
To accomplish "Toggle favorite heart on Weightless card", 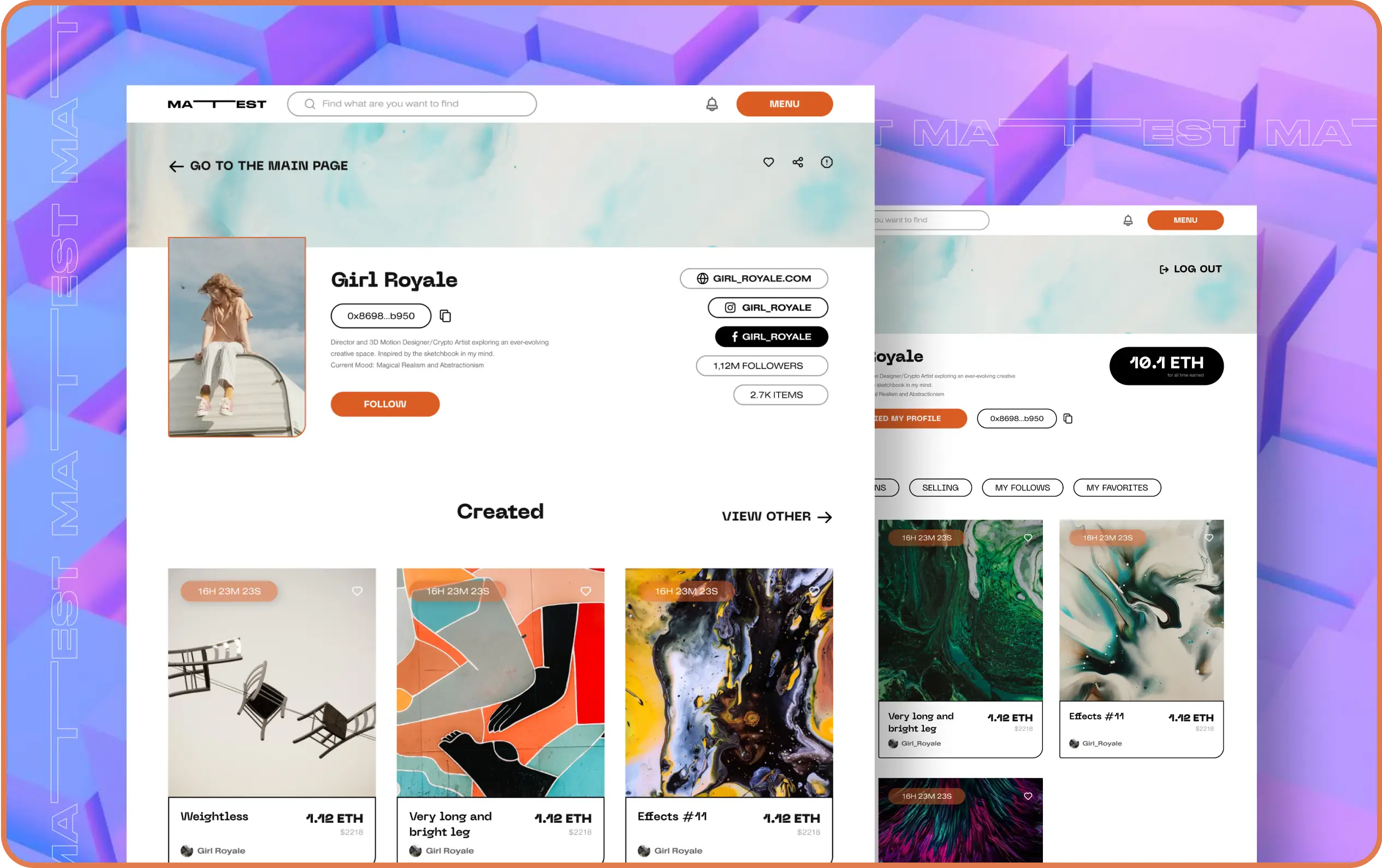I will pos(357,591).
